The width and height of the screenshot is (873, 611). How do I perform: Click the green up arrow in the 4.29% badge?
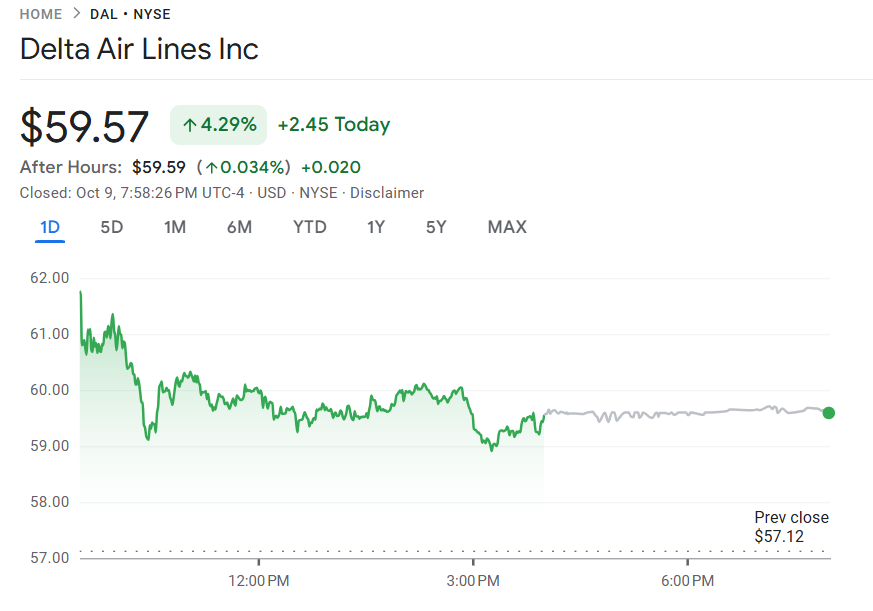pos(190,125)
